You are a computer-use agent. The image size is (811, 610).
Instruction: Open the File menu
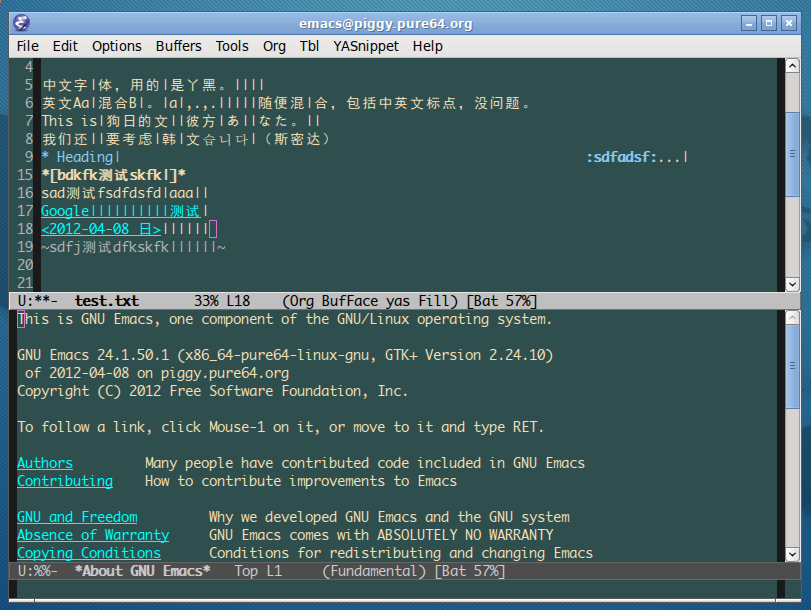pyautogui.click(x=27, y=47)
